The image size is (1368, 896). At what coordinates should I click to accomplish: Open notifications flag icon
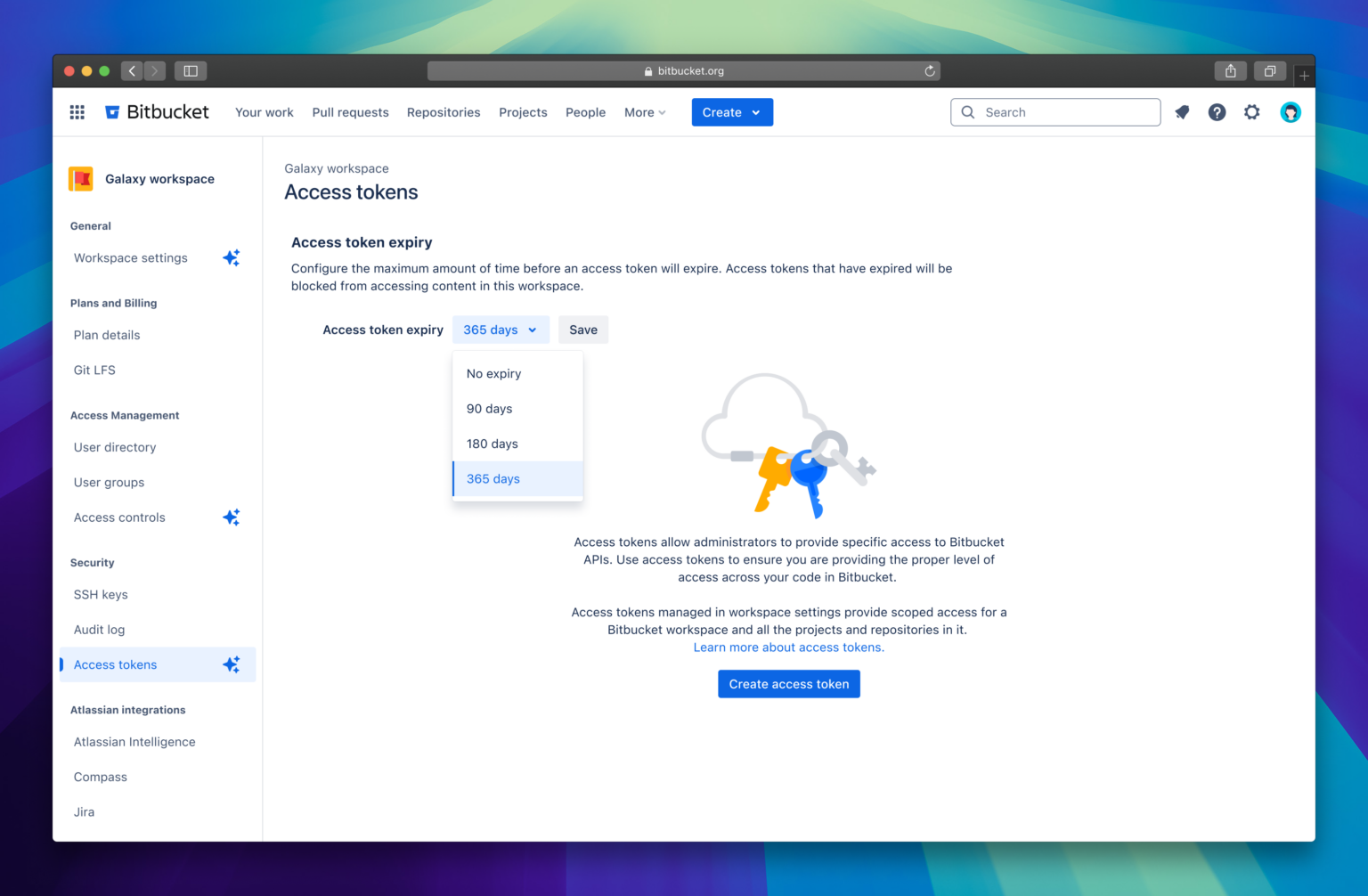pyautogui.click(x=1182, y=112)
